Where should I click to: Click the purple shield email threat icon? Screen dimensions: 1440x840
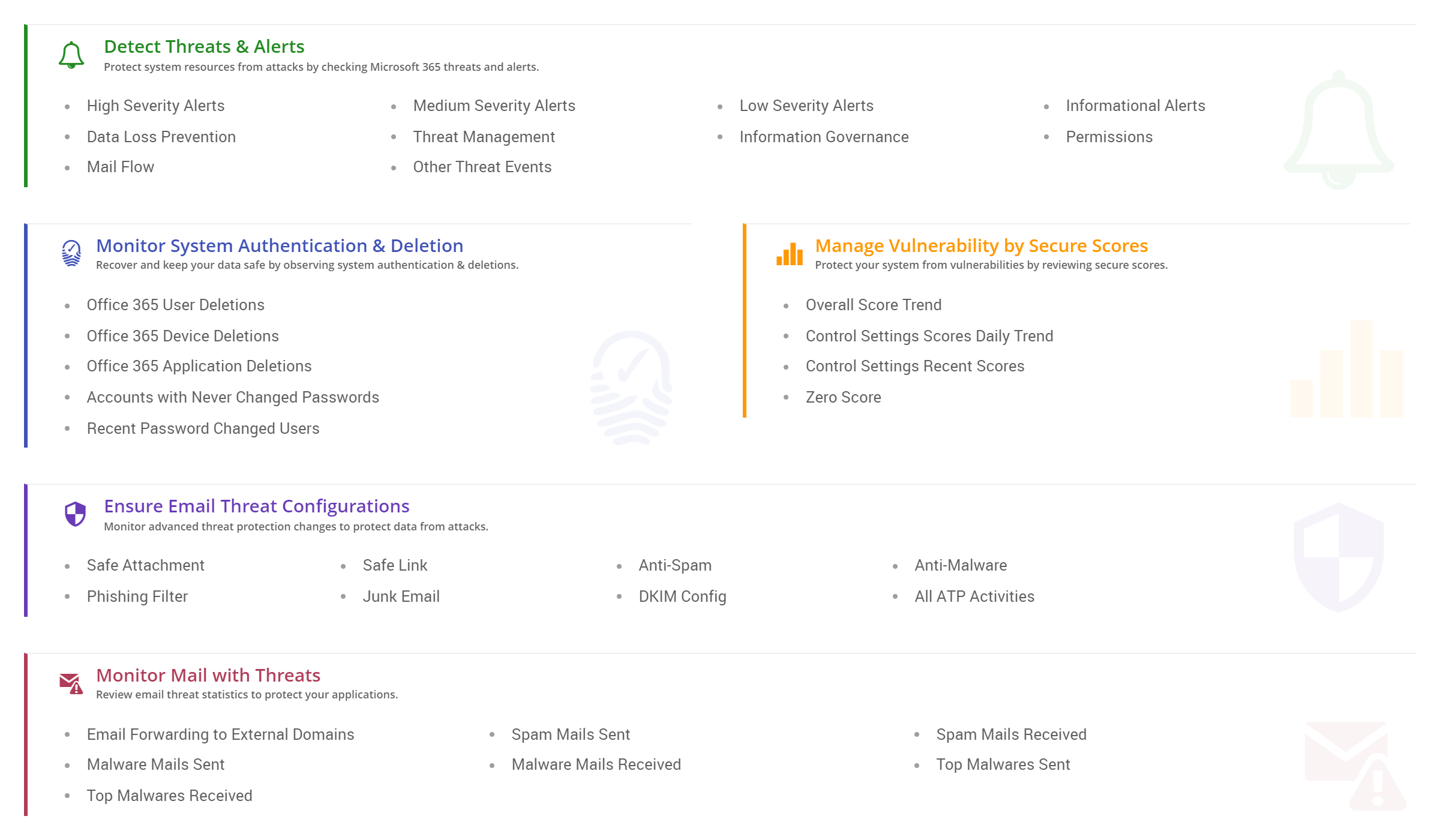pyautogui.click(x=76, y=514)
